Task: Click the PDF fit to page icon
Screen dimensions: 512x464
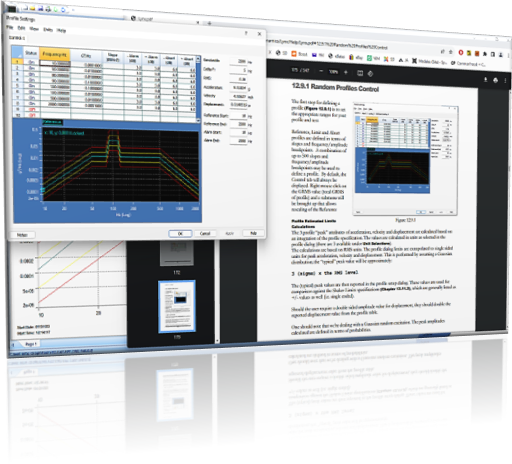Action: (x=360, y=73)
